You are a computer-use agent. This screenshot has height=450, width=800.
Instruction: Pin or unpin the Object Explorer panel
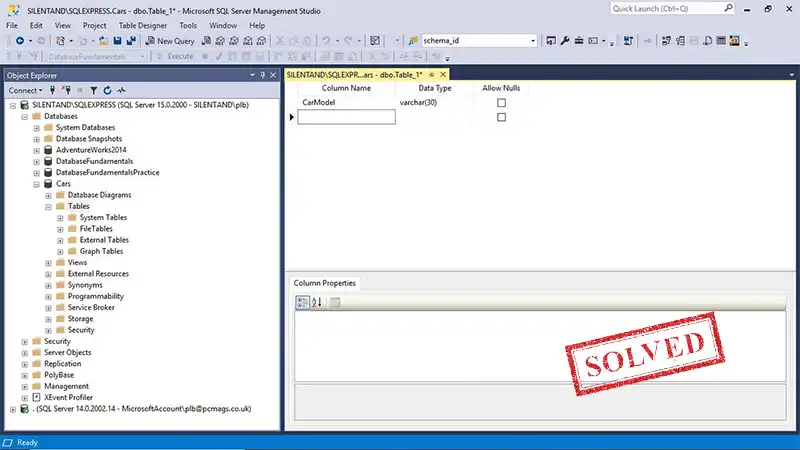pos(263,75)
